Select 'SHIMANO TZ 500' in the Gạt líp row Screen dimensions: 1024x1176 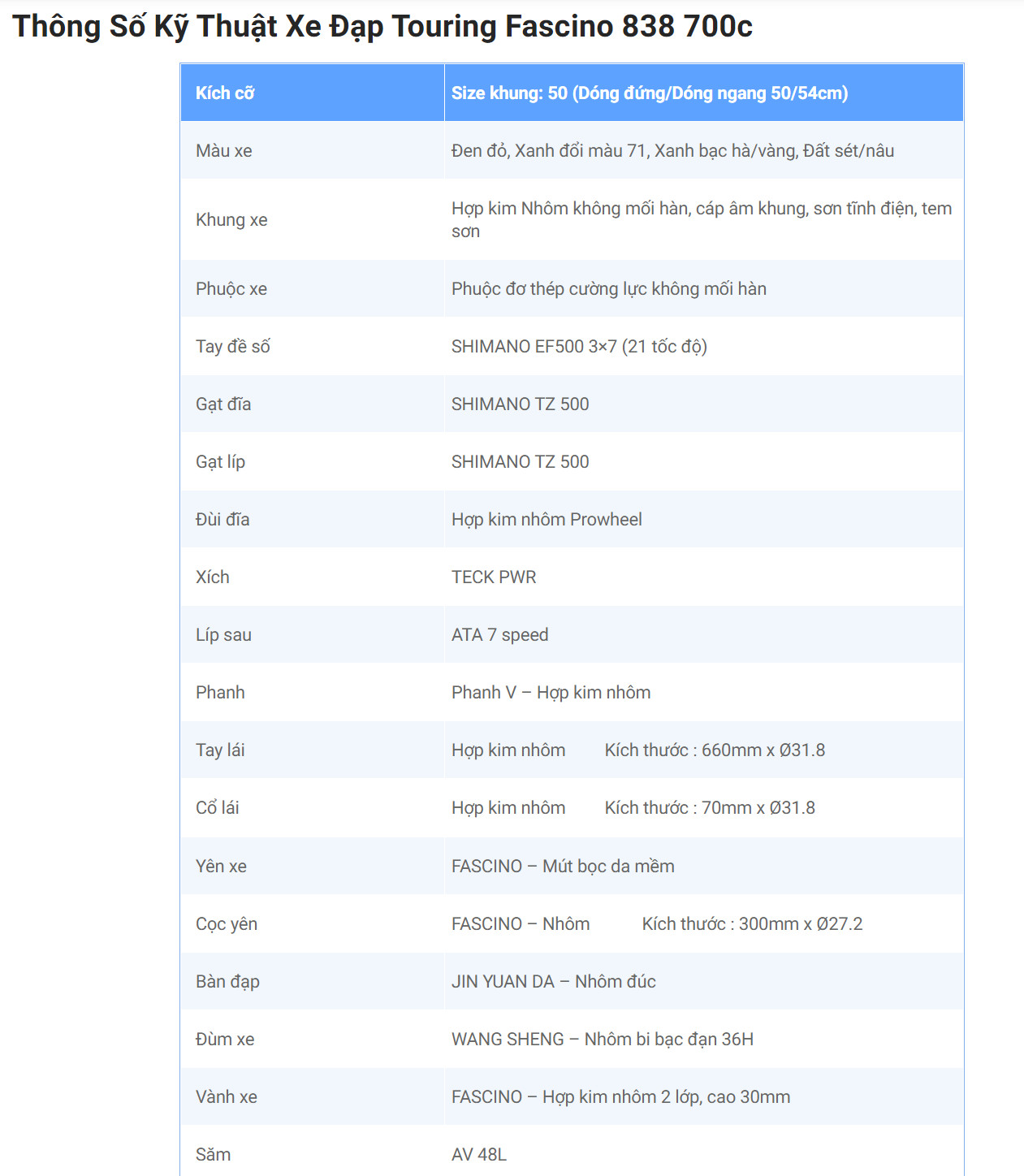pyautogui.click(x=521, y=461)
